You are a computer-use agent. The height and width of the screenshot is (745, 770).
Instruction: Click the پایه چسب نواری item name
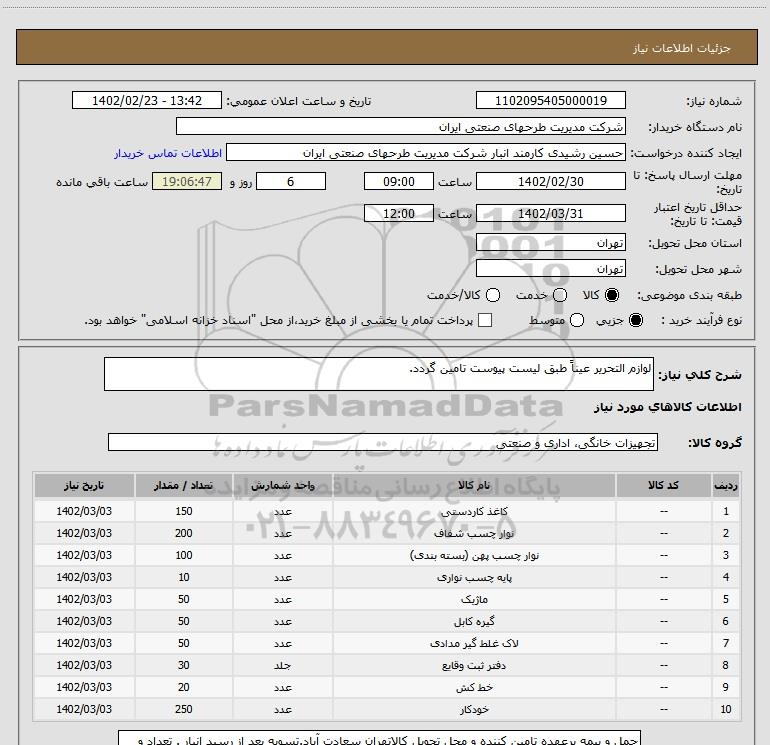coord(474,578)
